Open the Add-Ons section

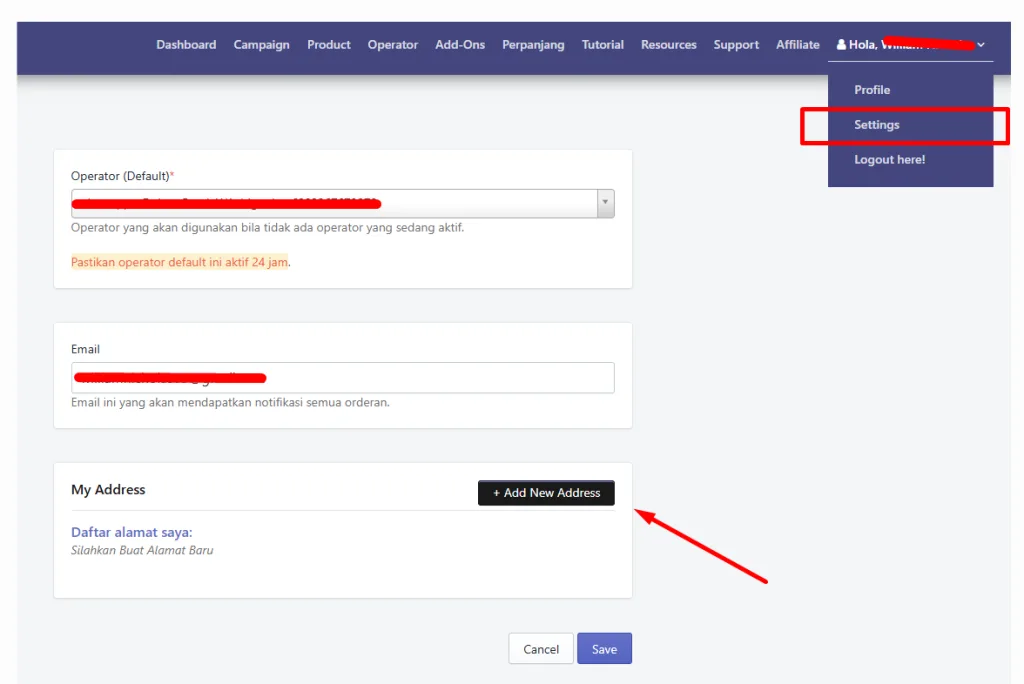[x=460, y=45]
